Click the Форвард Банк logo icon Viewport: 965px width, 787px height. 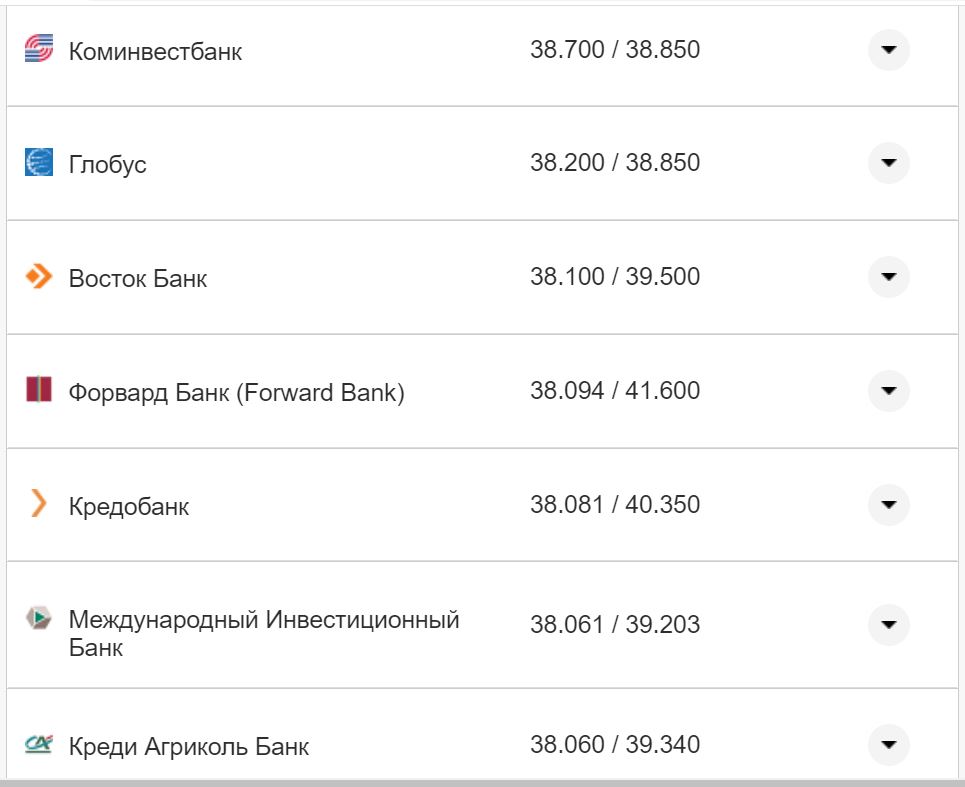coord(40,391)
